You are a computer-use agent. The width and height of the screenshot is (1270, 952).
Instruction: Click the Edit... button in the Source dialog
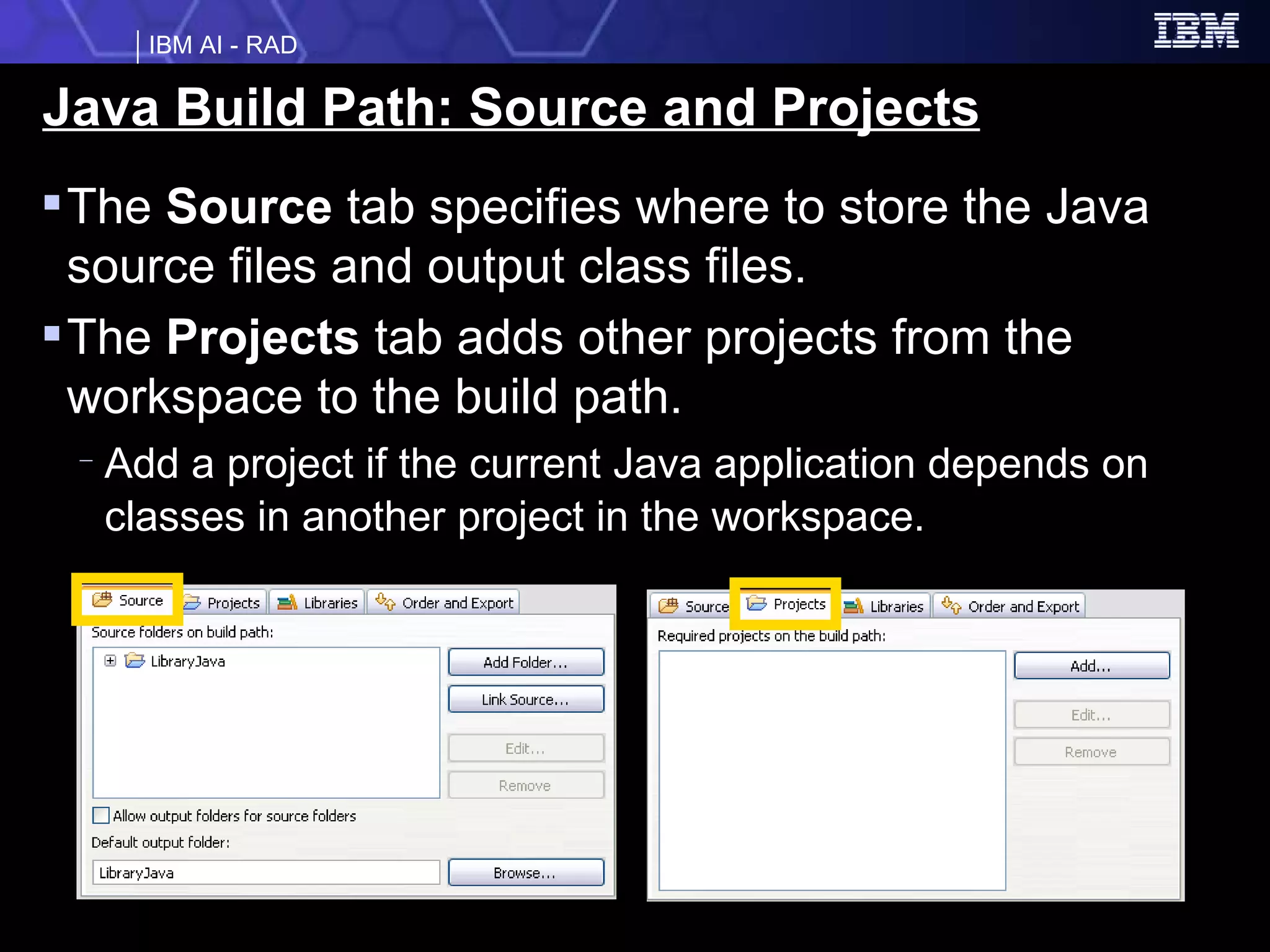[x=526, y=748]
